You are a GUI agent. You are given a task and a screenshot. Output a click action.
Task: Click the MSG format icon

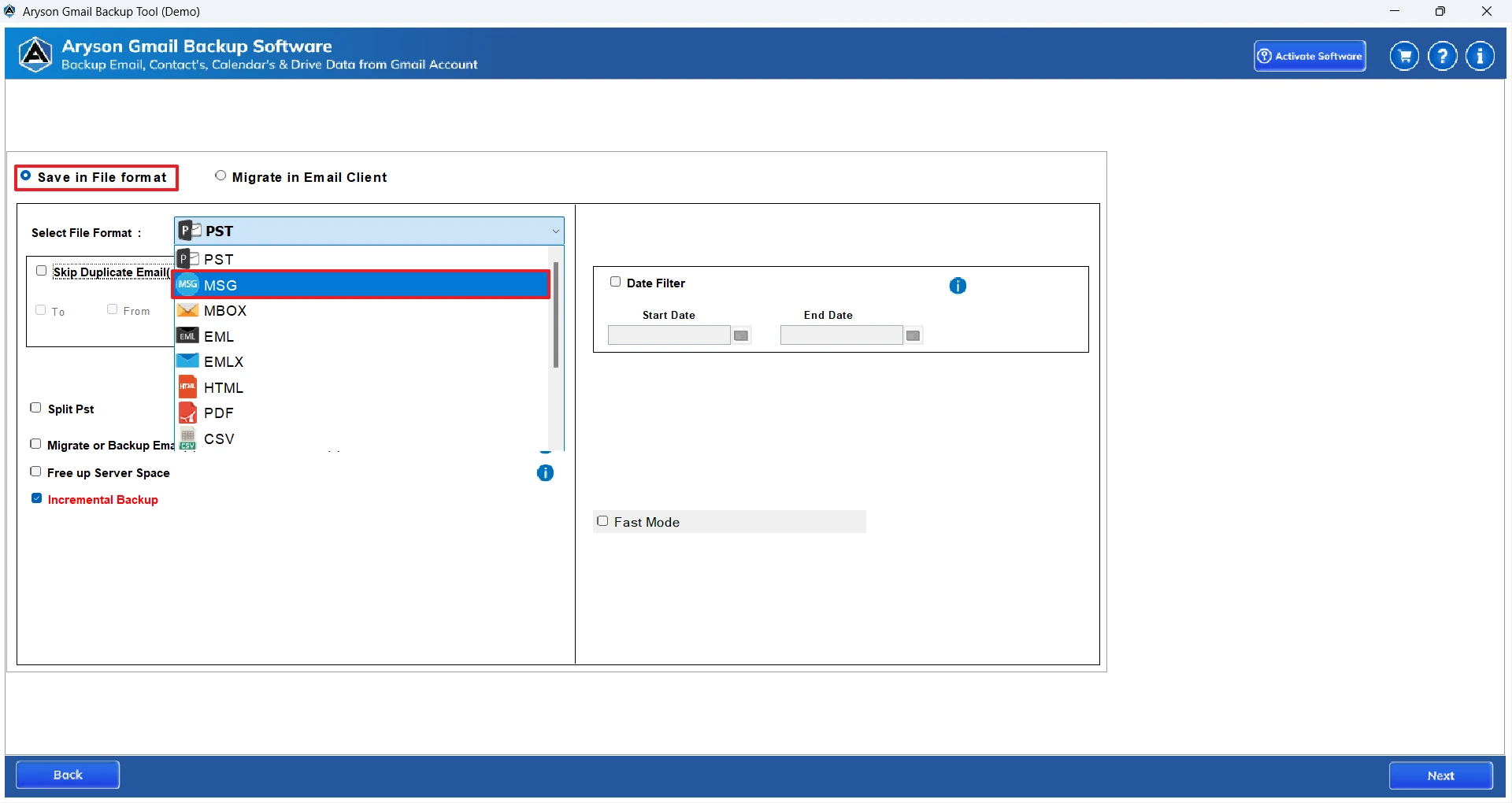click(187, 284)
